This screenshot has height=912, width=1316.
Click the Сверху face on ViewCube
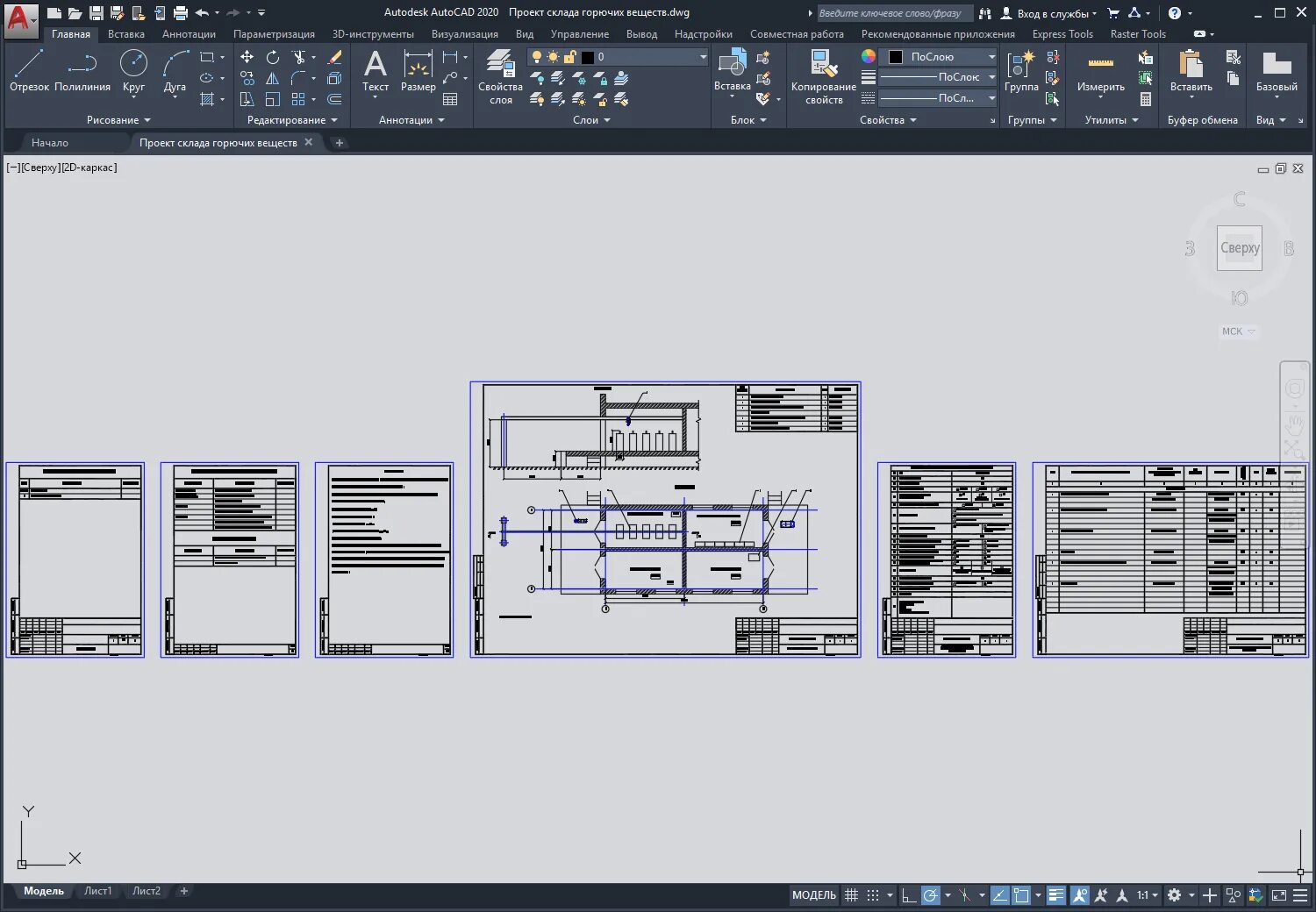pyautogui.click(x=1240, y=248)
